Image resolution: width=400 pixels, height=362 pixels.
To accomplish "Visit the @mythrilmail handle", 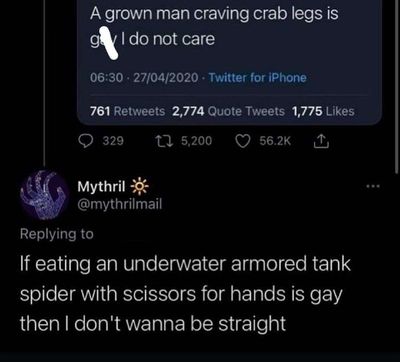I will 119,204.
